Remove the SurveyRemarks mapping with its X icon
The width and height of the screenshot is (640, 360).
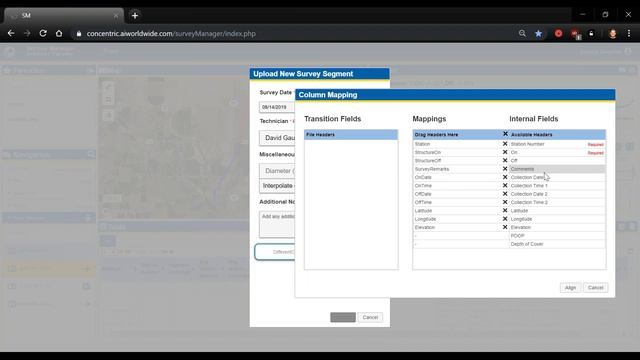point(505,169)
